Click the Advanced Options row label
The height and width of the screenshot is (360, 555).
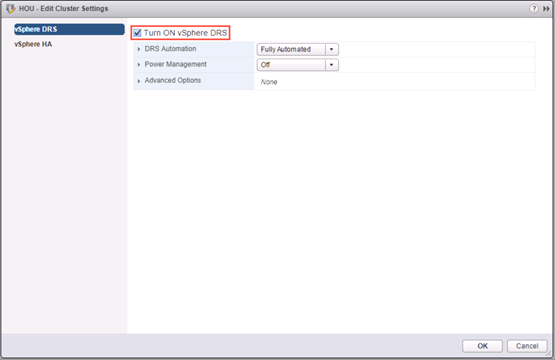[x=173, y=80]
